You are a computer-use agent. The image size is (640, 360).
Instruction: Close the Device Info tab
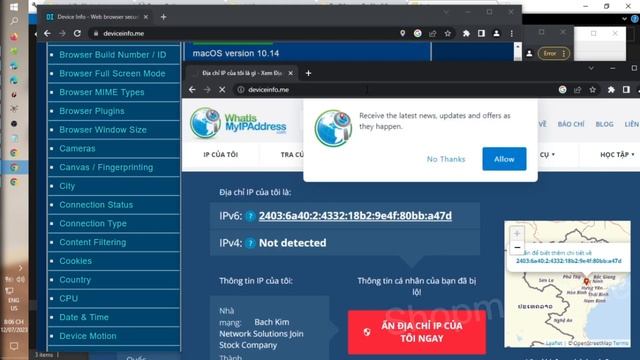pyautogui.click(x=146, y=17)
